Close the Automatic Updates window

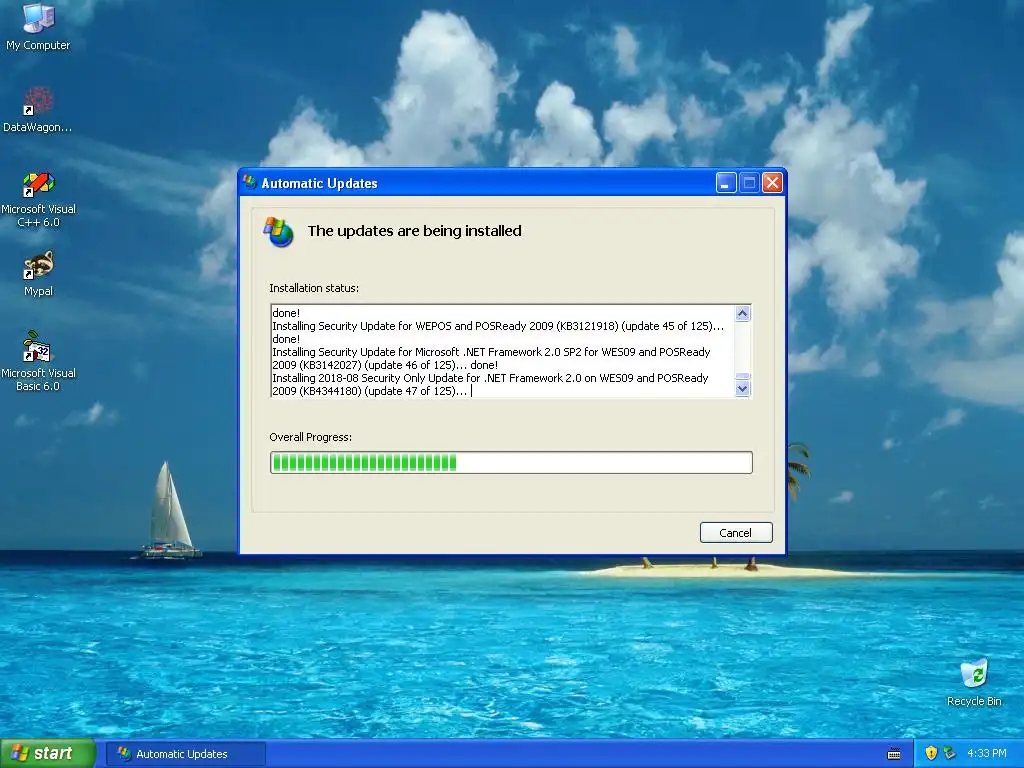[x=773, y=183]
